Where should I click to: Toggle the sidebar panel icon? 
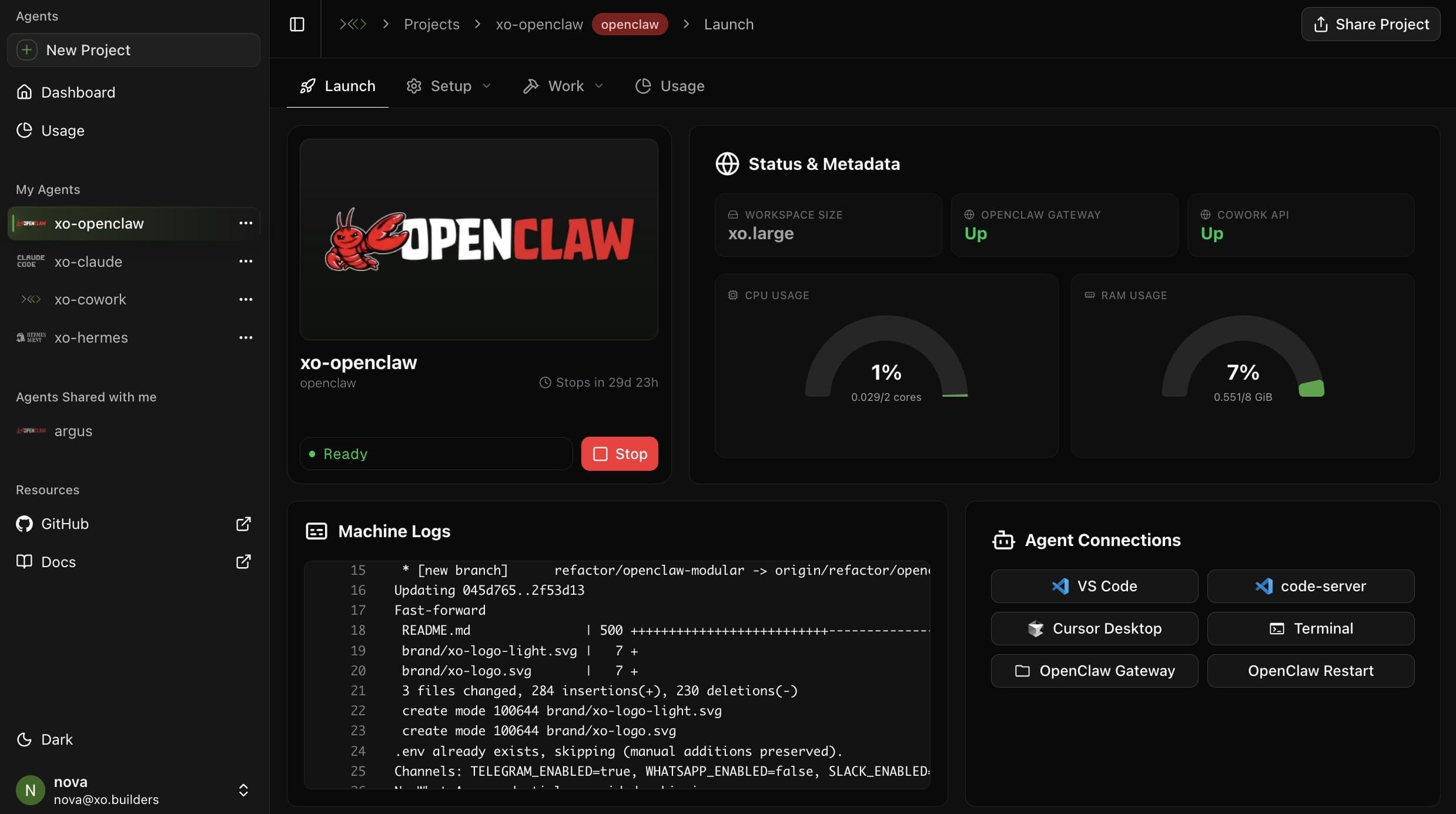click(297, 24)
